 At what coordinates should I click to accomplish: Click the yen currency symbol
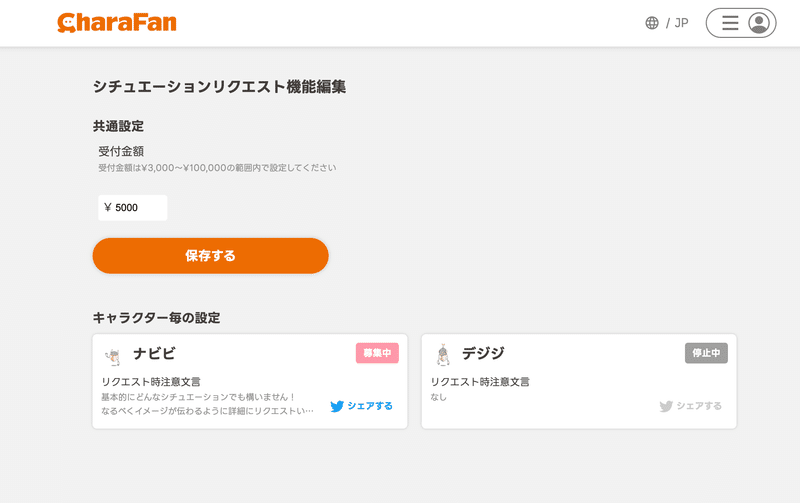[108, 208]
